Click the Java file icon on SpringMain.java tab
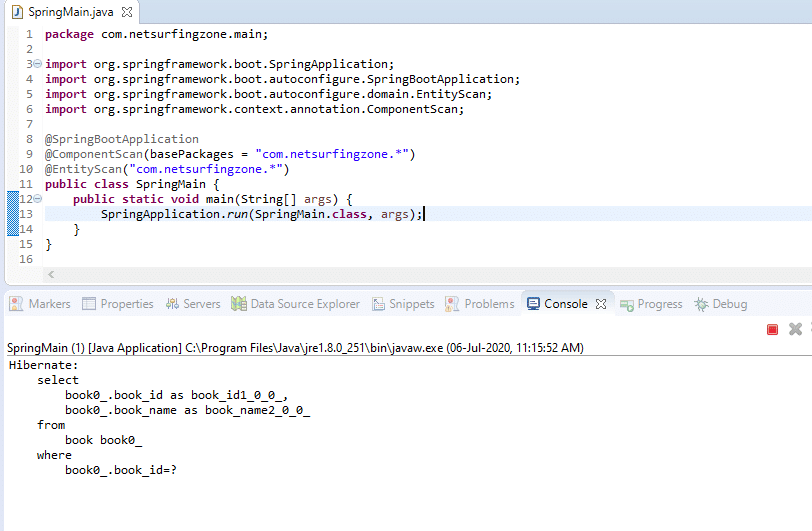This screenshot has width=812, height=531. [x=16, y=12]
